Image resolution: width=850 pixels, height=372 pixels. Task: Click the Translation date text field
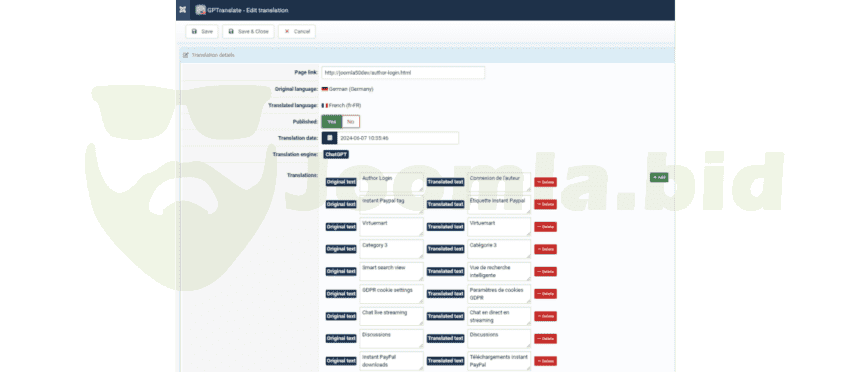click(398, 138)
